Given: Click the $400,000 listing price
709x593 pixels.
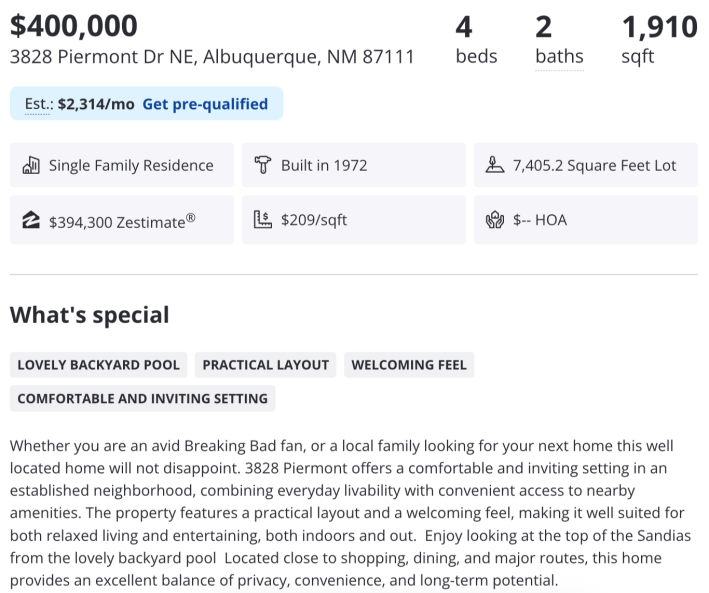Looking at the screenshot, I should [74, 25].
